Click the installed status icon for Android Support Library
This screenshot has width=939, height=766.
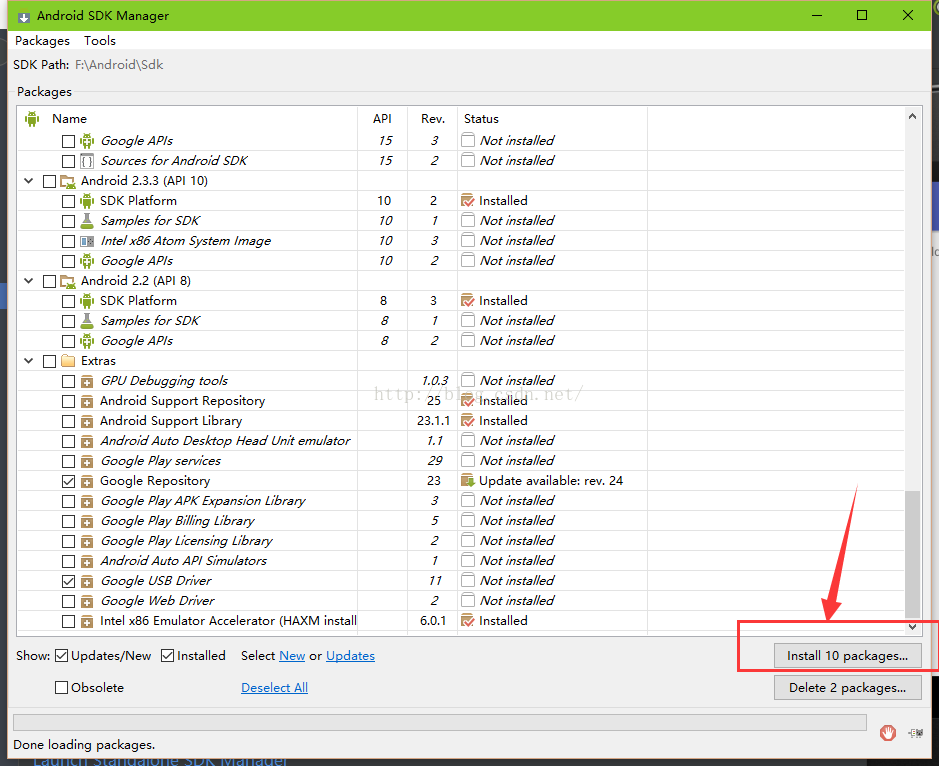pos(468,421)
